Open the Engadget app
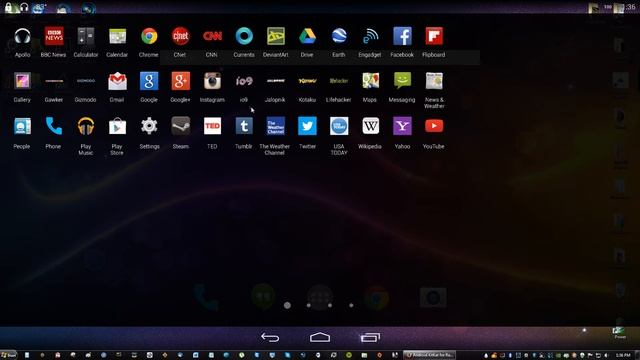 coord(371,36)
